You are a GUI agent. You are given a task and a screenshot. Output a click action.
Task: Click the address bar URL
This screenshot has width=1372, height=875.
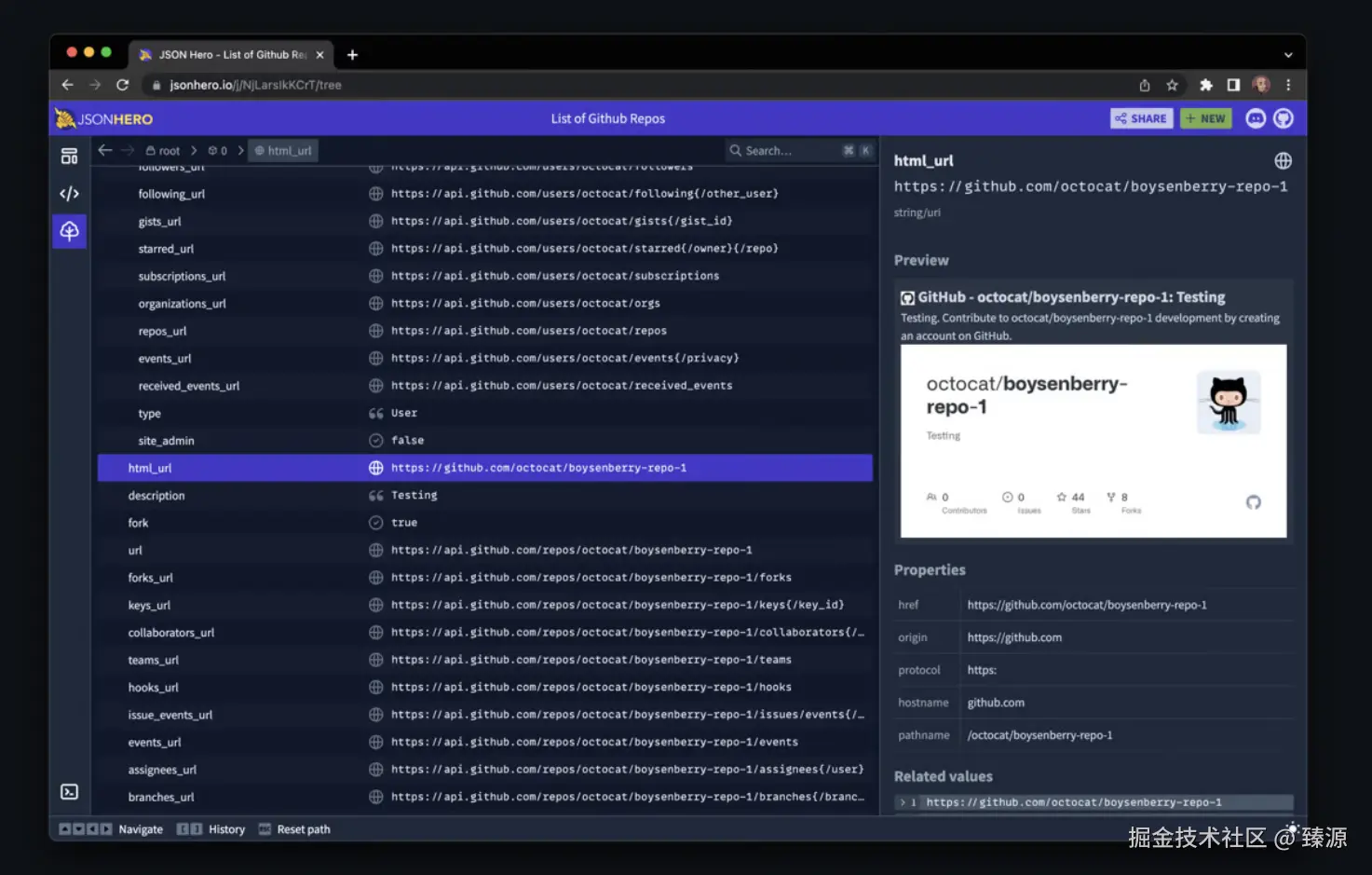[255, 85]
